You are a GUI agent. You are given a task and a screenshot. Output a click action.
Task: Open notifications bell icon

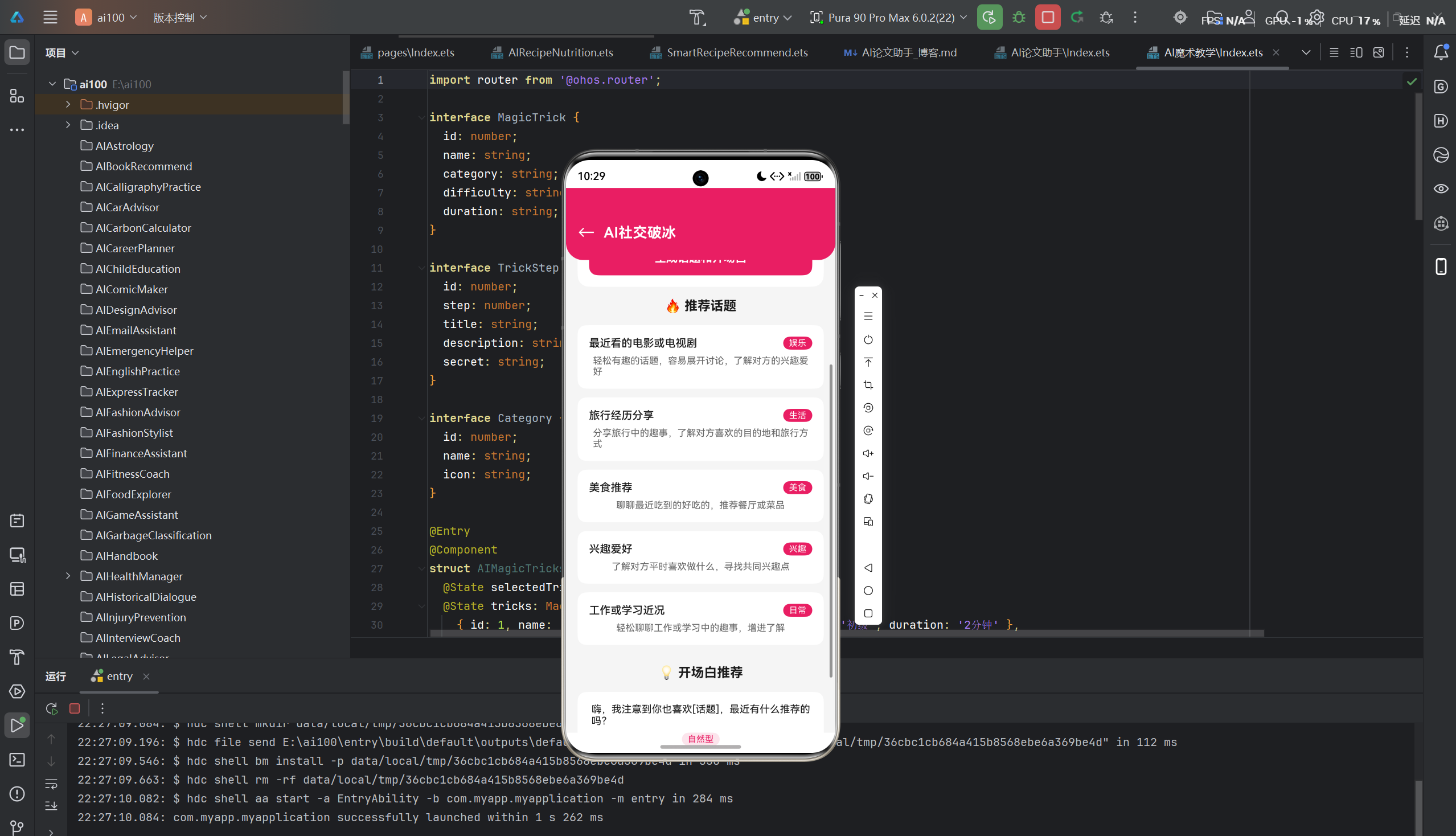[1441, 52]
